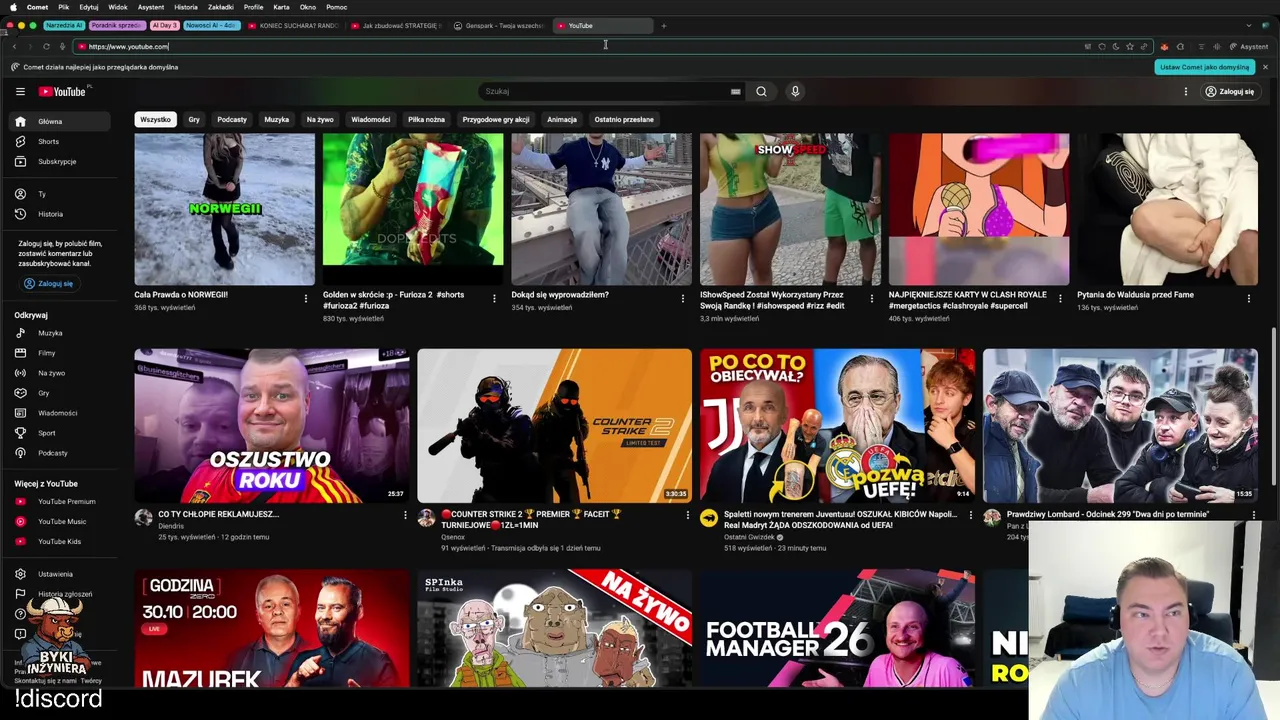
Task: Click the search magnifier button
Action: click(761, 91)
